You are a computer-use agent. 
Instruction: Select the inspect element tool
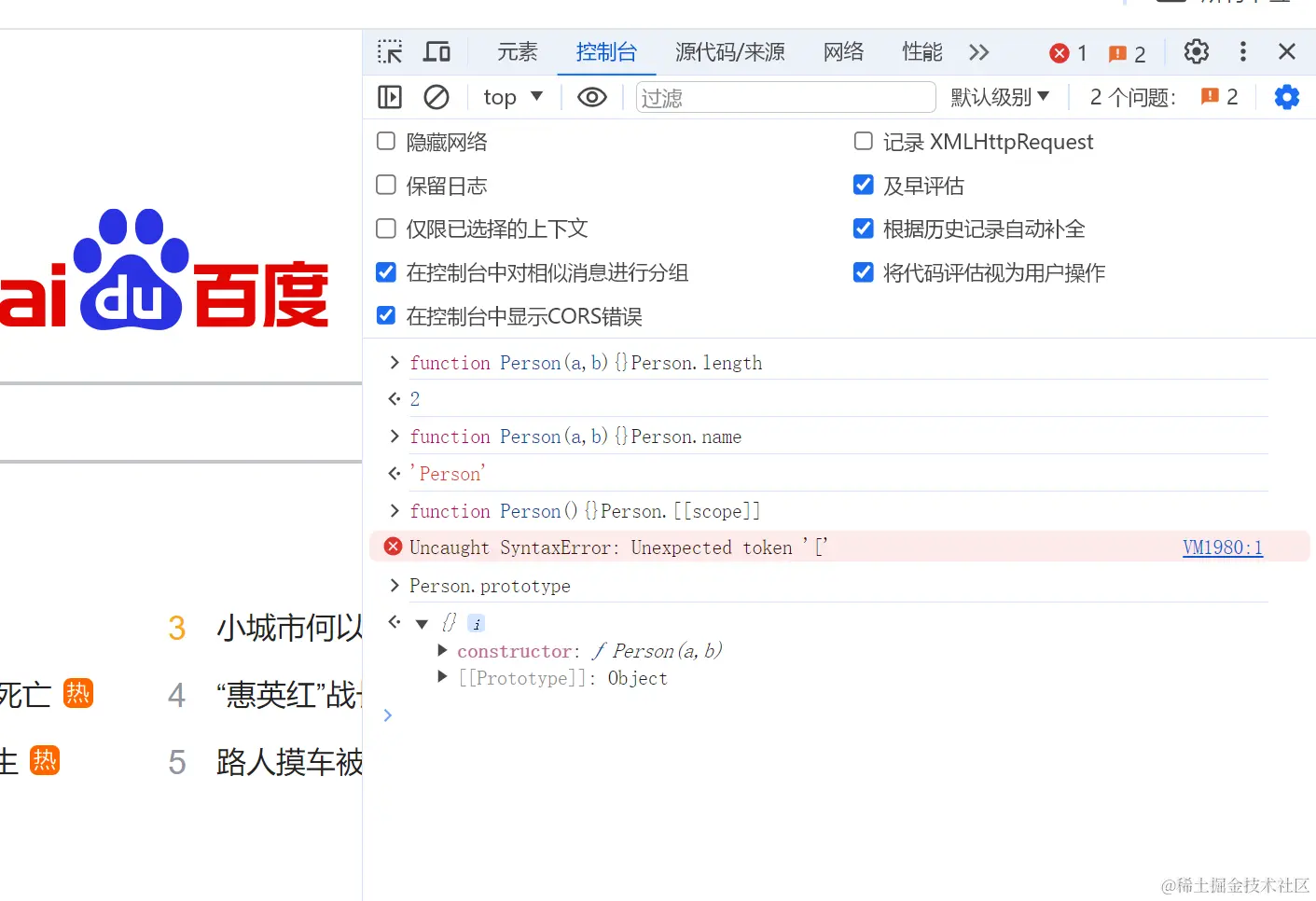tap(389, 52)
